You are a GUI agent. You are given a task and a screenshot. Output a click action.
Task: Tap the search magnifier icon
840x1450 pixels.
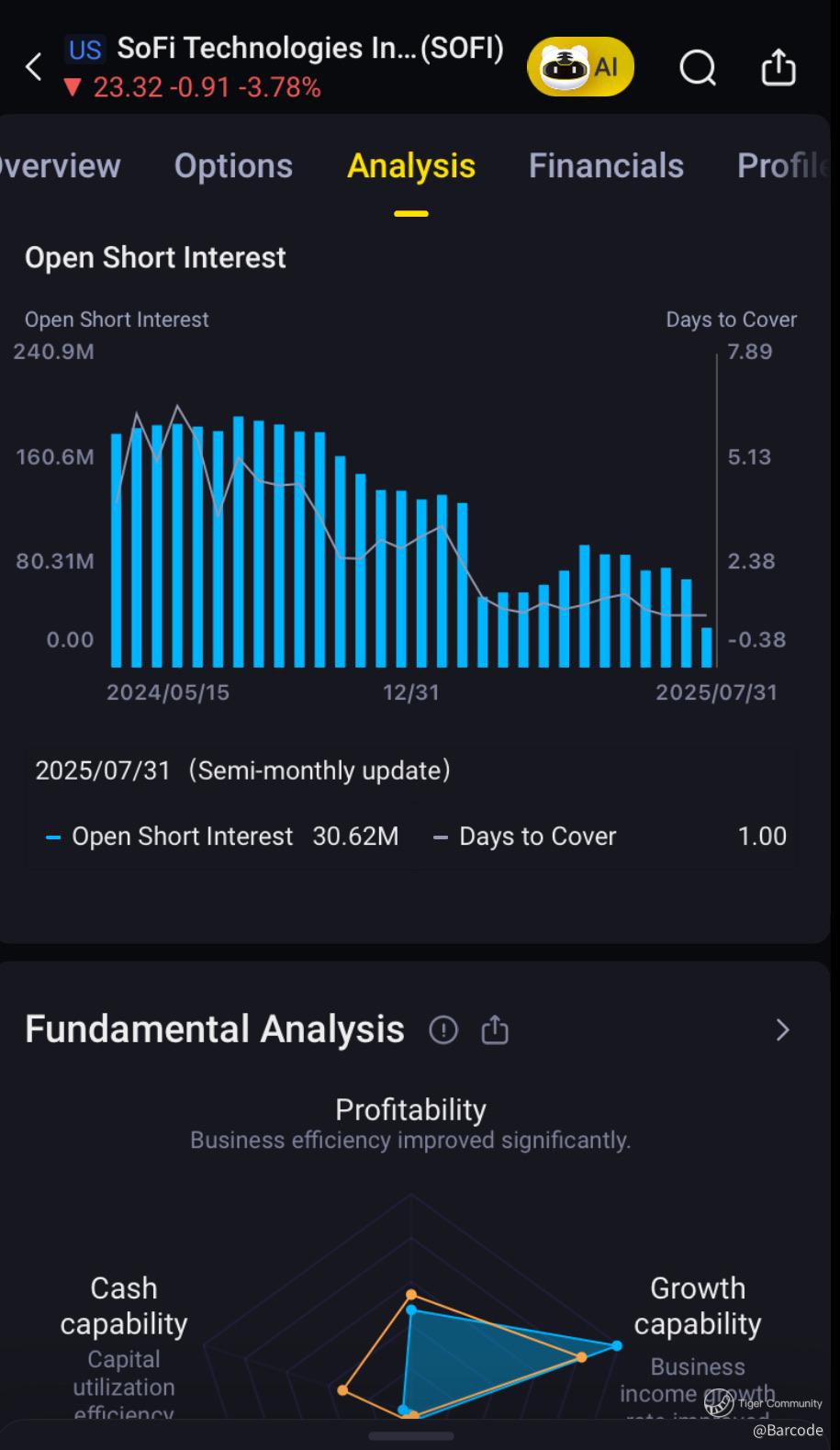[698, 67]
